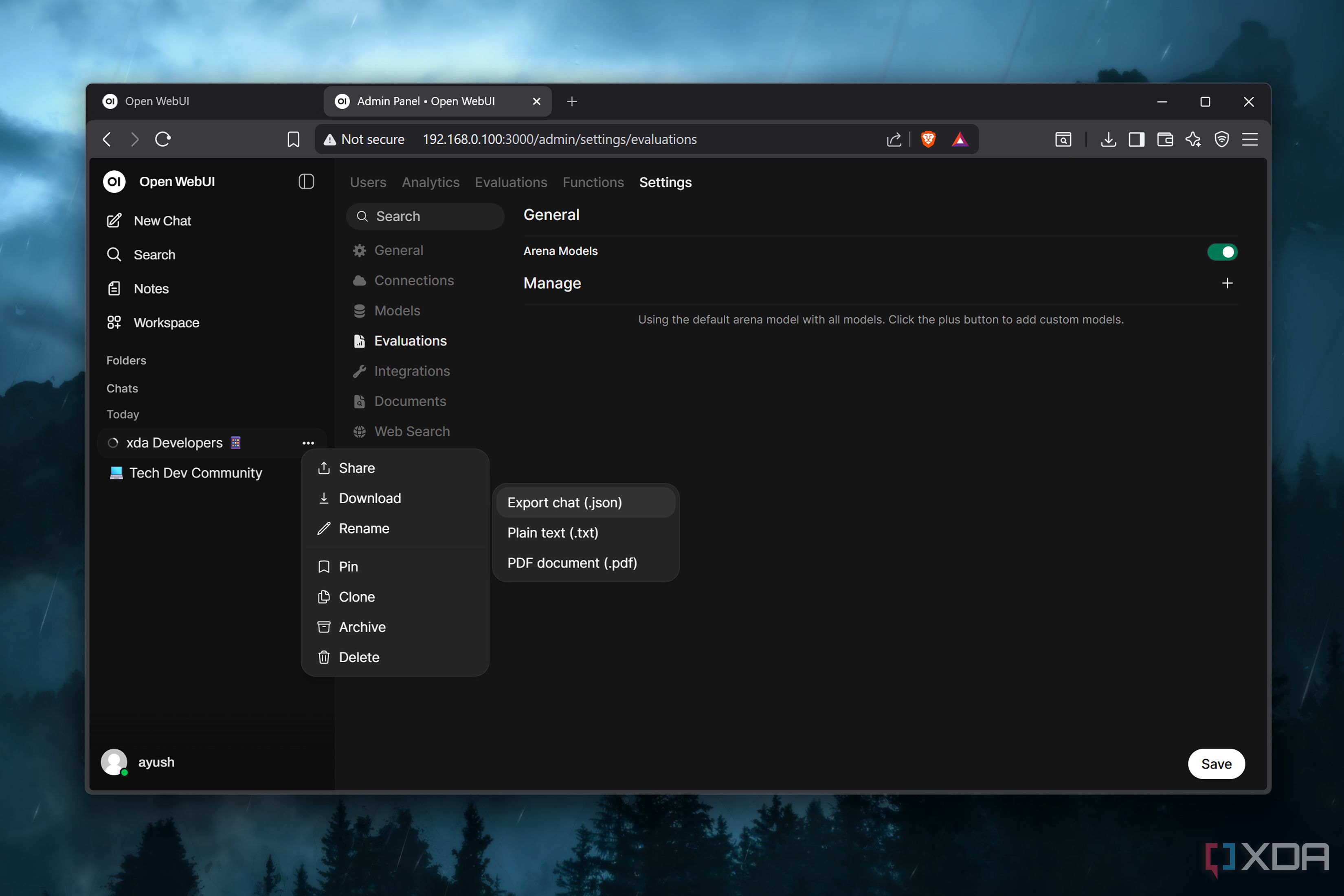Collapse the Chats section

tap(122, 389)
